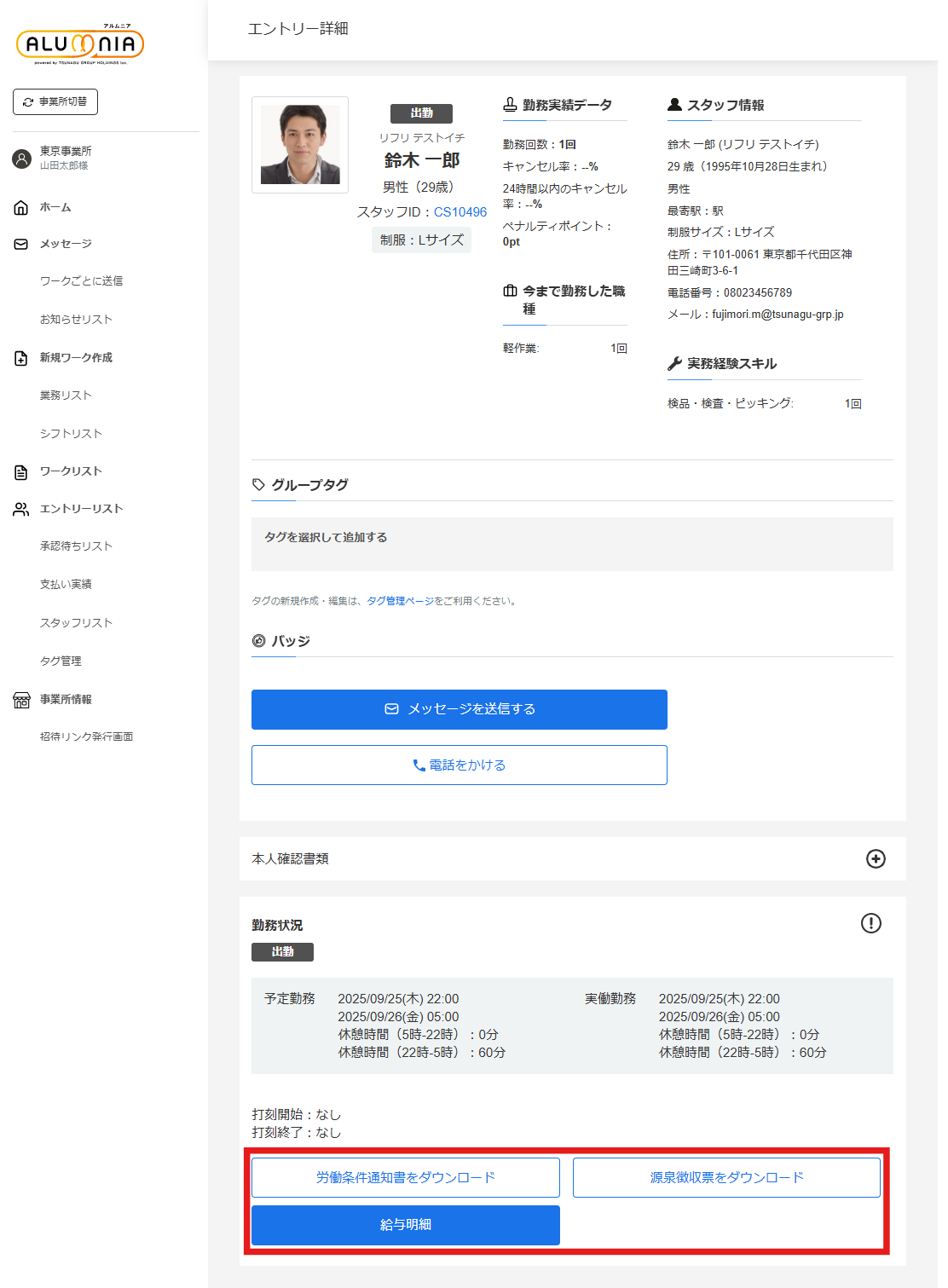The height and width of the screenshot is (1288, 948).
Task: Click the briefcase icon beside 今まで勤務した職種
Action: [x=510, y=291]
